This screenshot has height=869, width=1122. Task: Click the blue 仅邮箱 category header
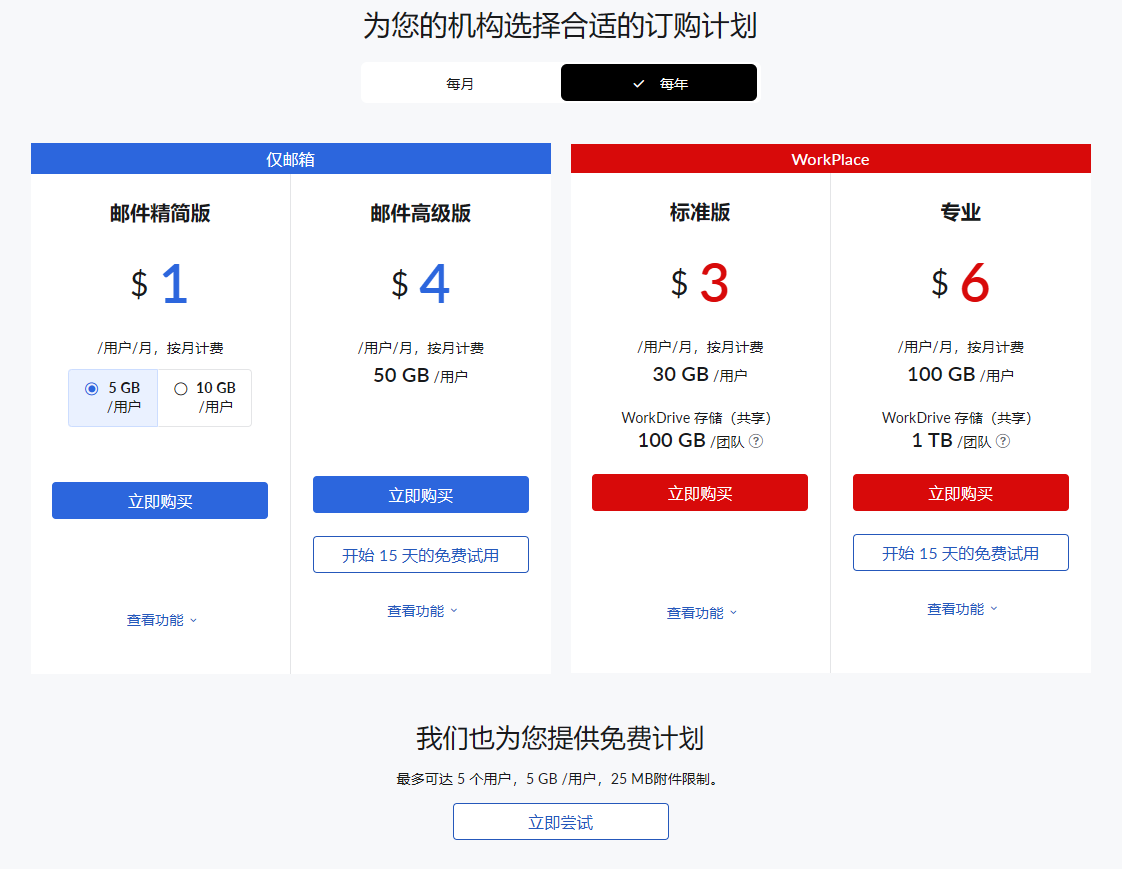pyautogui.click(x=291, y=159)
